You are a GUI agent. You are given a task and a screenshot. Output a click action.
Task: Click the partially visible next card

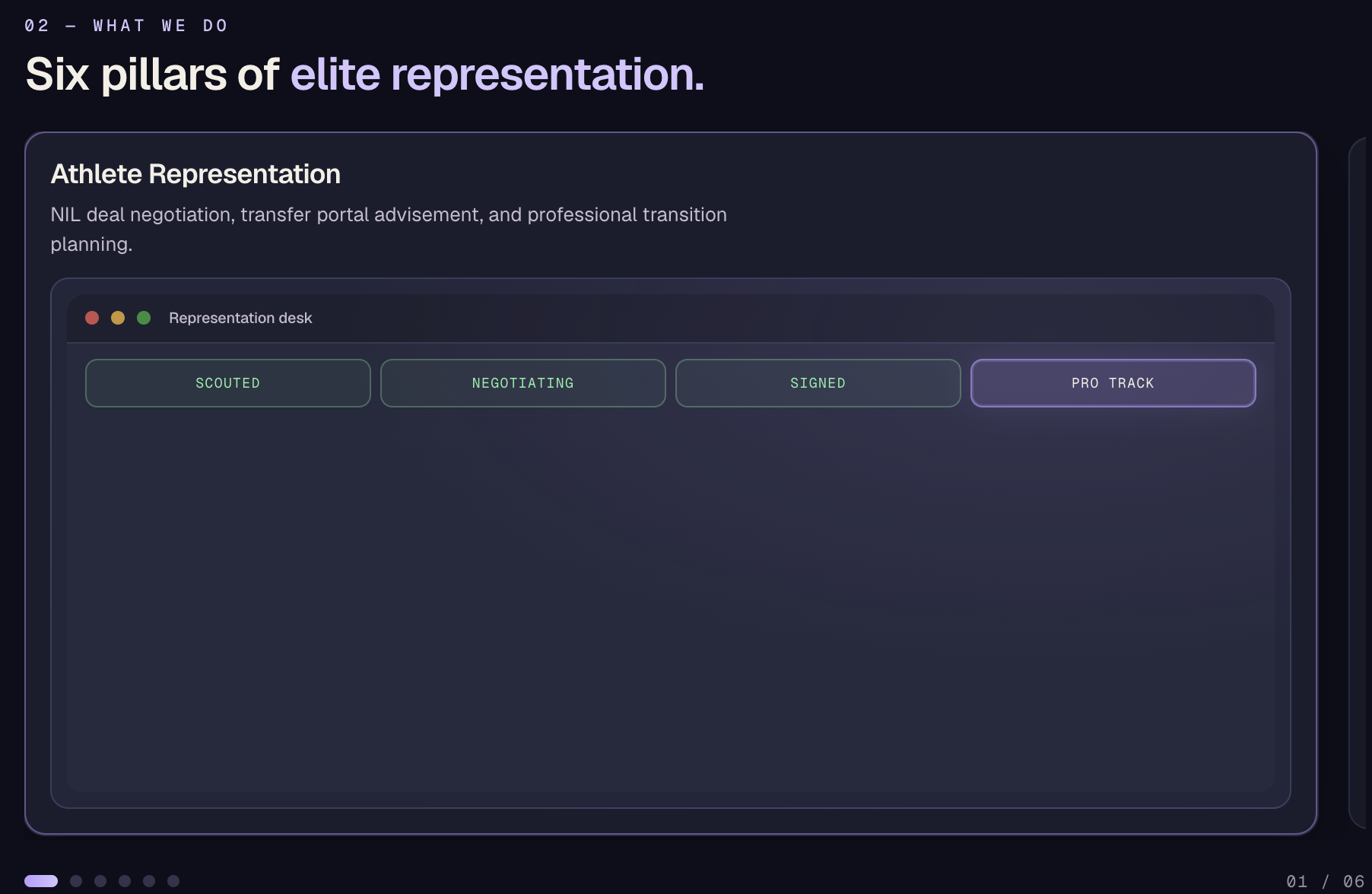click(x=1360, y=483)
